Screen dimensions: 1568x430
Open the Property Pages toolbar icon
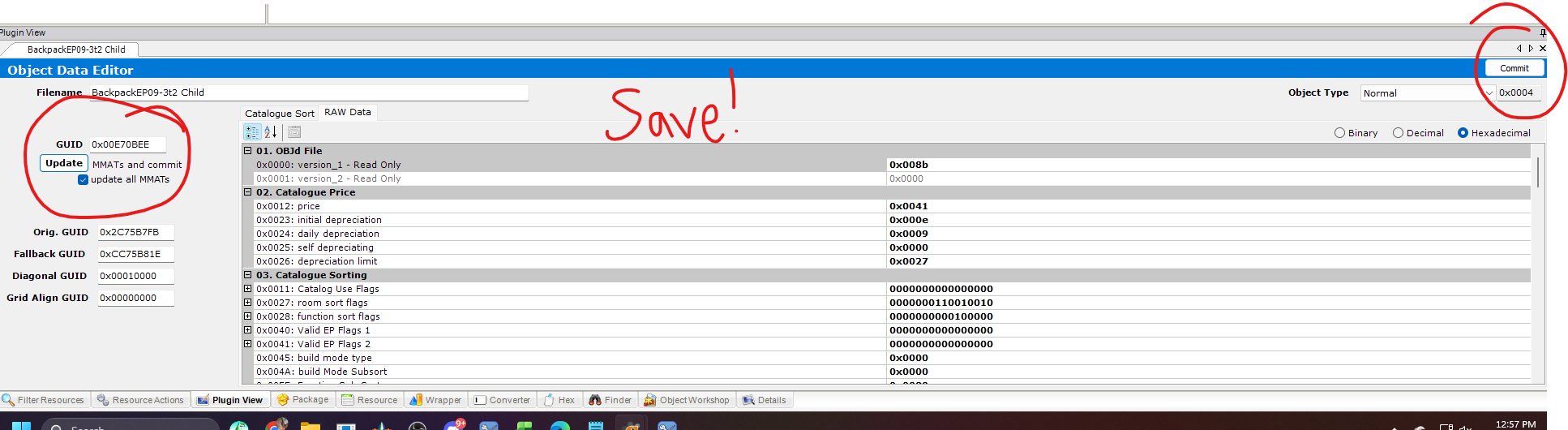pos(294,131)
